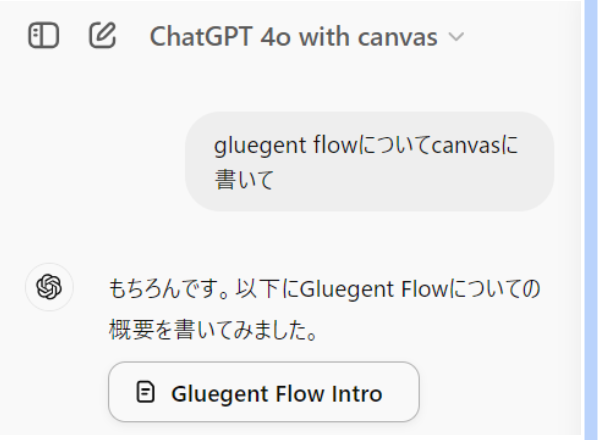Click Gluegent Flow text within the assistant reply
Viewport: 601px width, 440px height.
coord(374,289)
